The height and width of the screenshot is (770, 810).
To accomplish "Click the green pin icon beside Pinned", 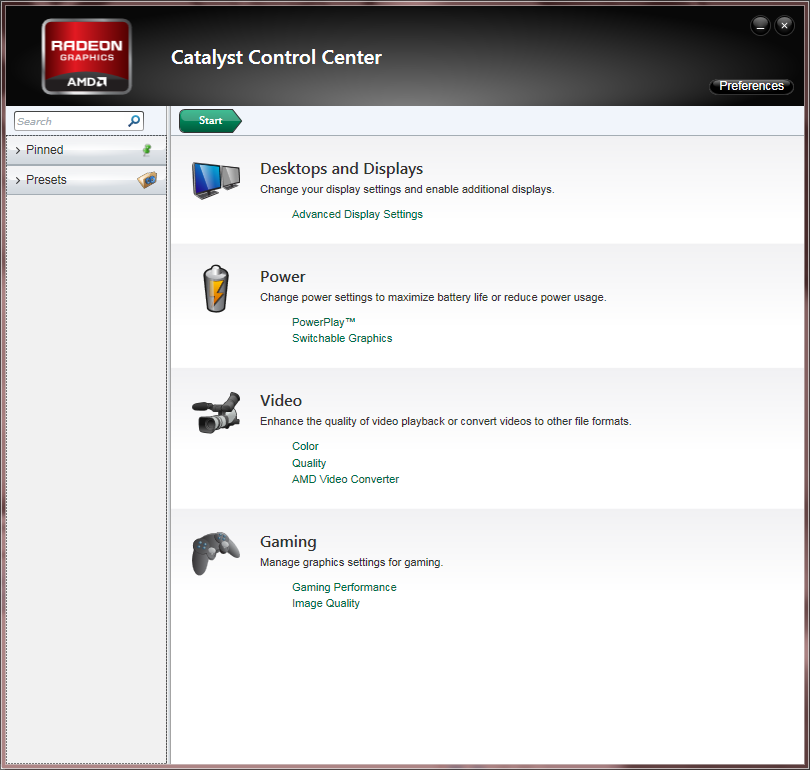I will [147, 150].
